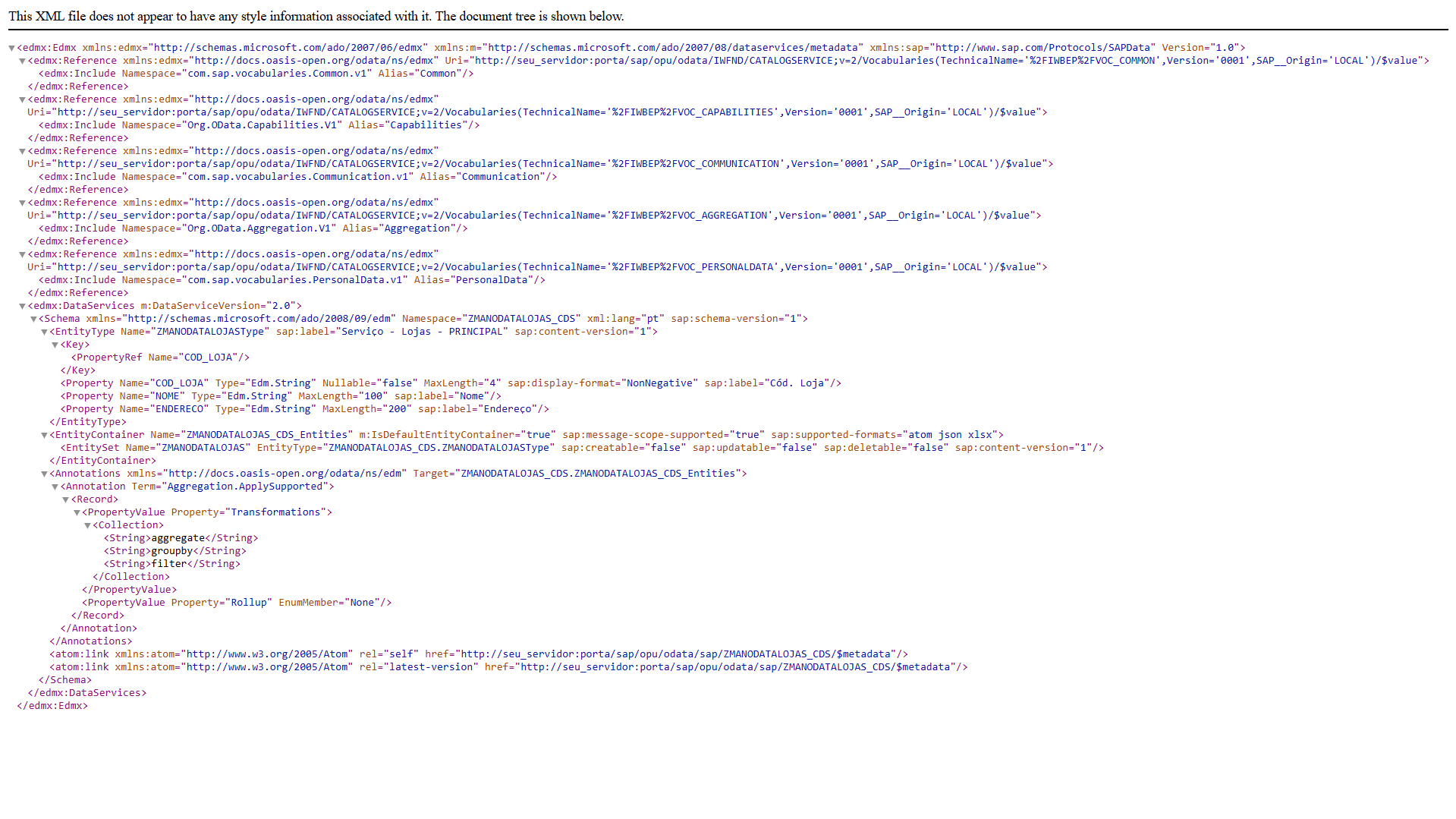Collapse the Record element

point(66,499)
